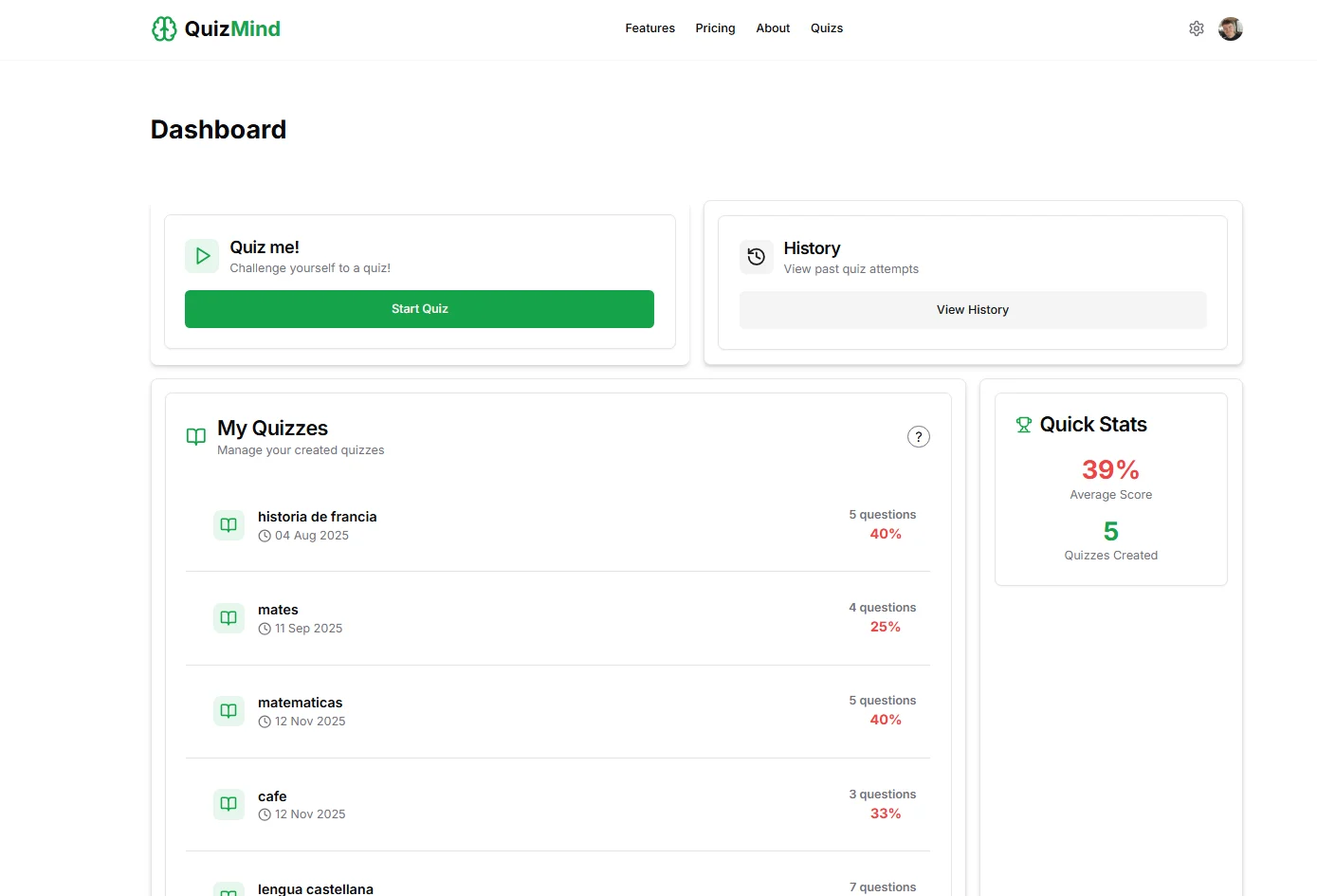The image size is (1317, 896).
Task: Click the View History button
Action: coord(972,310)
